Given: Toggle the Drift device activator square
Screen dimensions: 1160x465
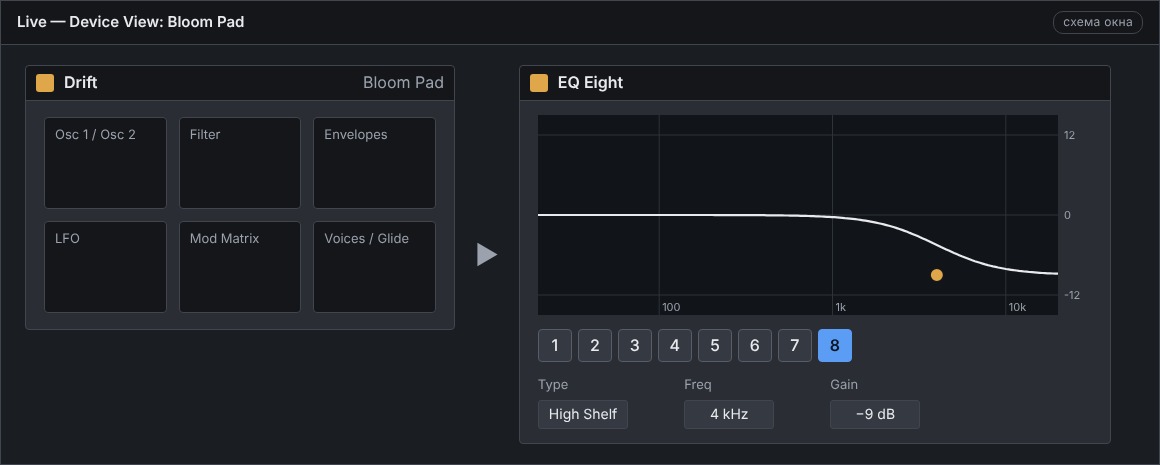Looking at the screenshot, I should pyautogui.click(x=45, y=83).
